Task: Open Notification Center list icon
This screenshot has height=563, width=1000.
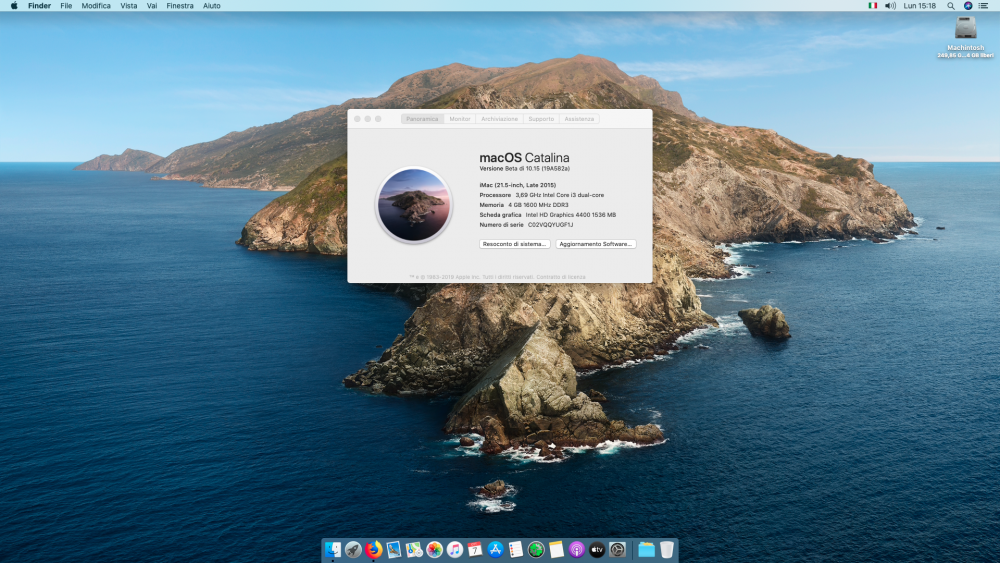Action: point(984,6)
